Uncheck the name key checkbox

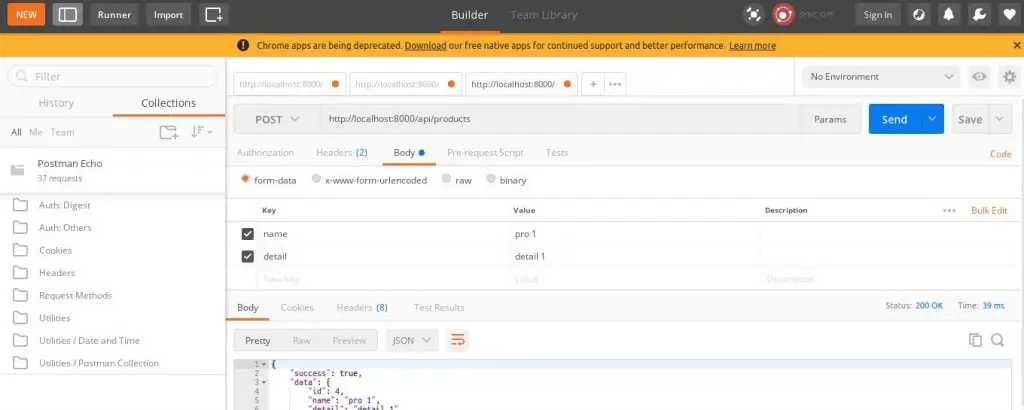click(x=248, y=234)
